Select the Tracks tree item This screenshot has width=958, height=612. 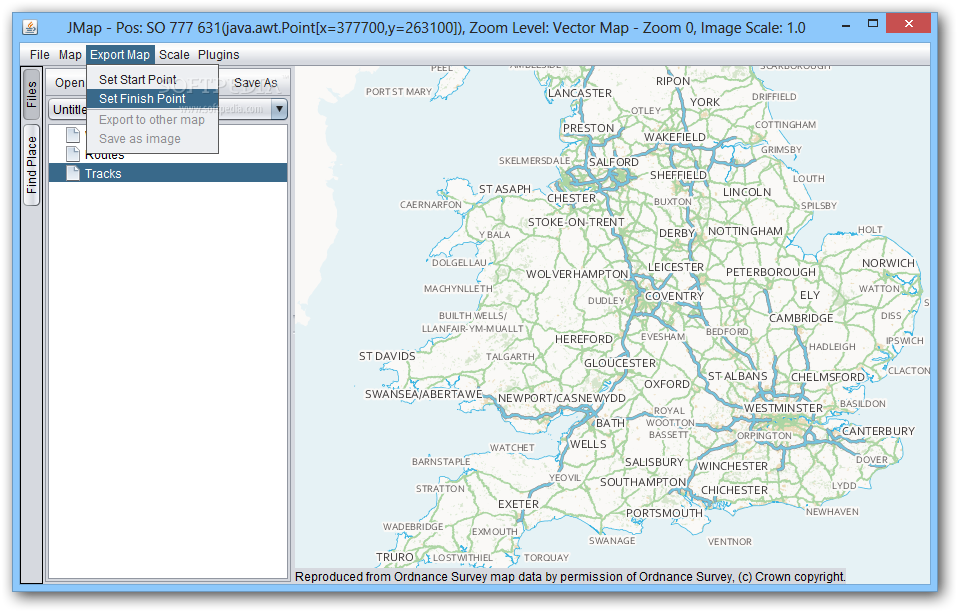pos(168,173)
